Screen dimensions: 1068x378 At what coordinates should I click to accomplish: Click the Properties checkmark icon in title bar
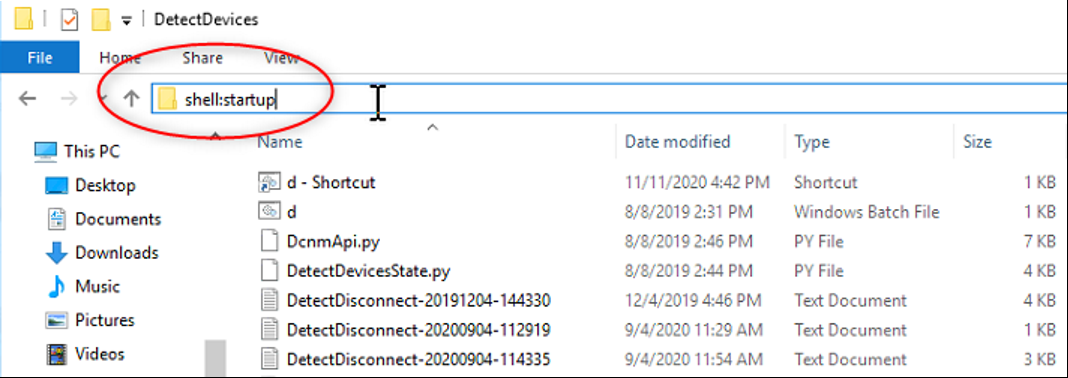tap(69, 19)
